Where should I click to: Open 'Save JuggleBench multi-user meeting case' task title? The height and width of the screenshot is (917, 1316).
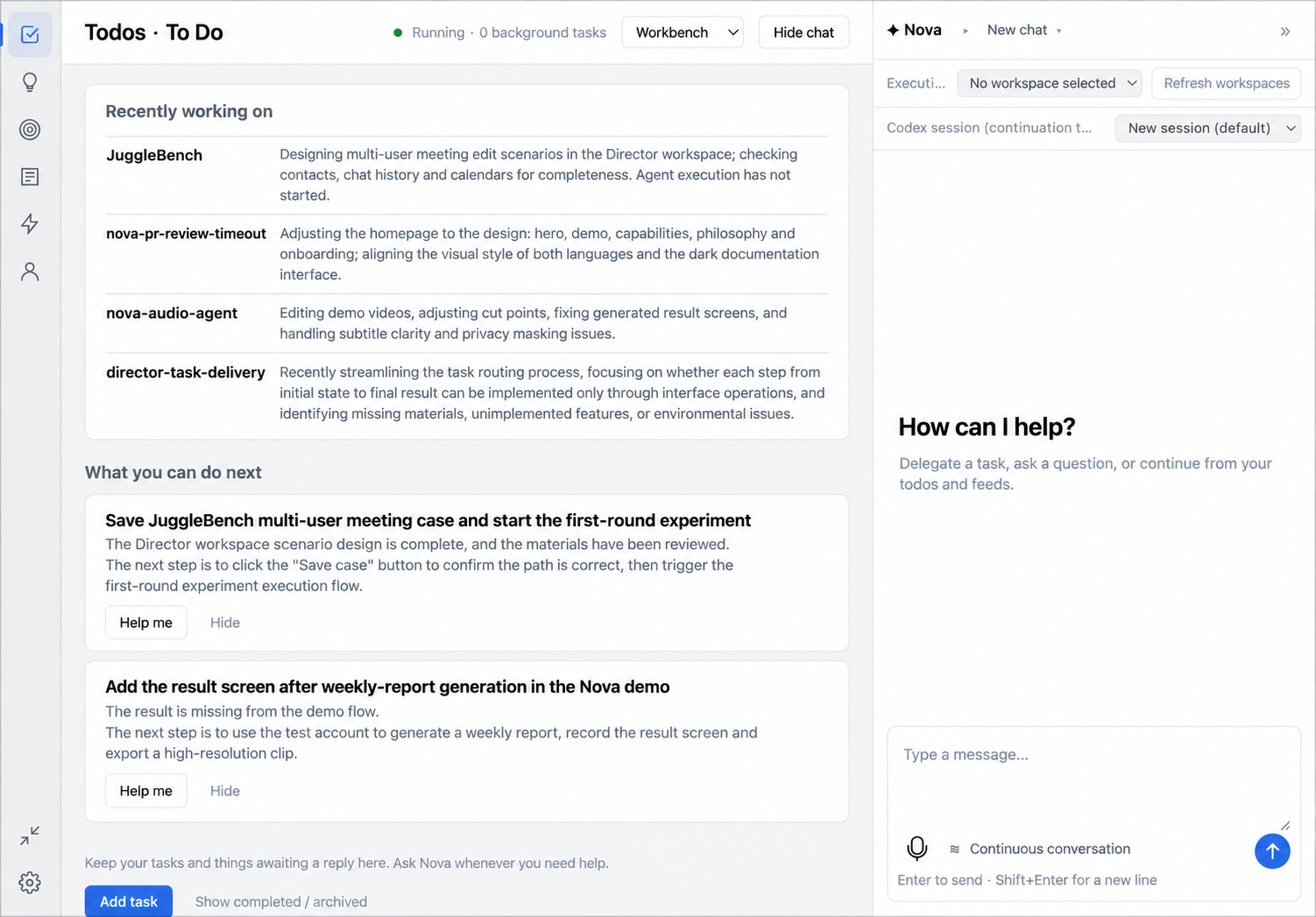pos(428,520)
